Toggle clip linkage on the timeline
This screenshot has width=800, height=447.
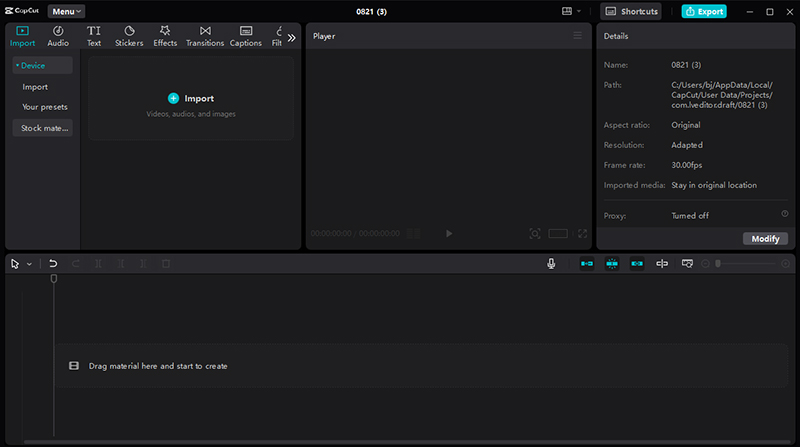pos(637,264)
